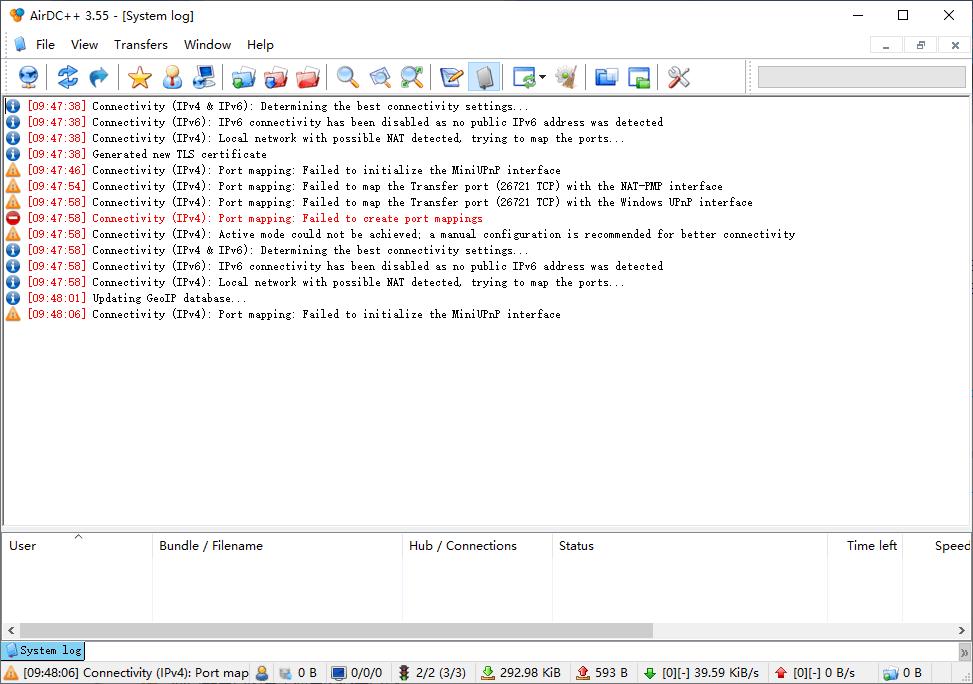Switch to the System log tab
Viewport: 973px width, 684px height.
coord(43,651)
